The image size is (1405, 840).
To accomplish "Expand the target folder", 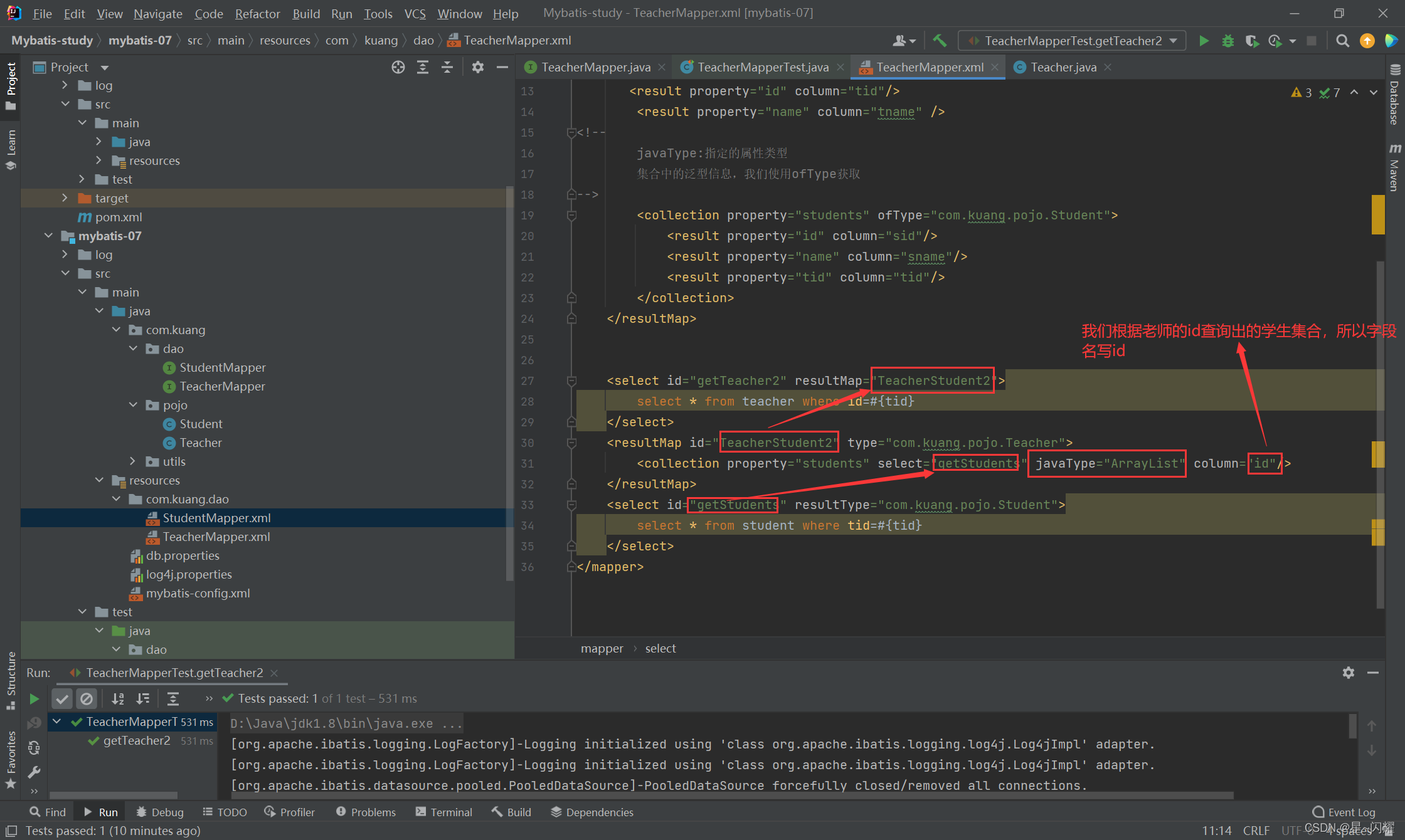I will [65, 198].
